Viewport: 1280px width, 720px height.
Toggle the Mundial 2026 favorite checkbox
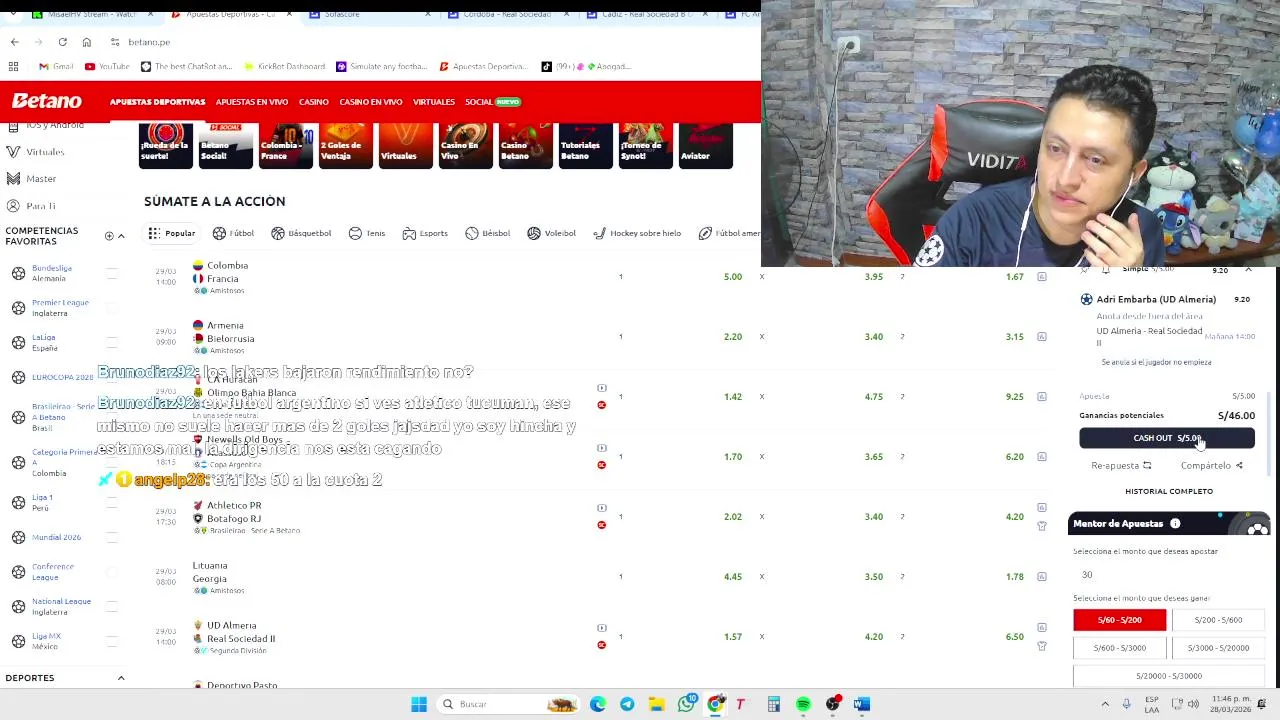point(112,537)
